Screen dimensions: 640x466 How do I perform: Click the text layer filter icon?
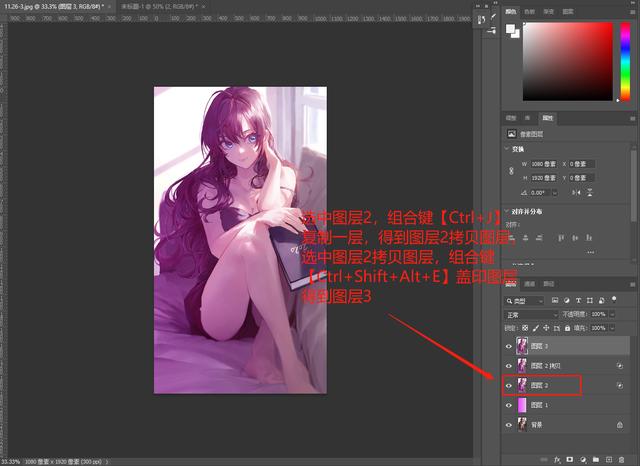[x=579, y=299]
